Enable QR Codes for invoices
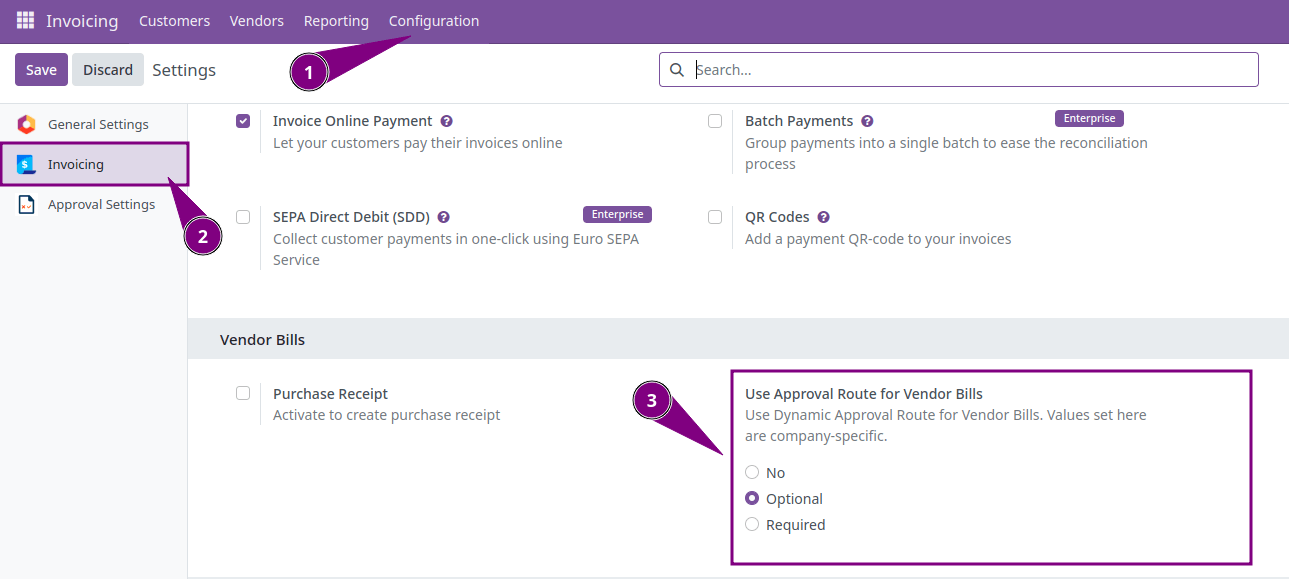The height and width of the screenshot is (579, 1289). tap(715, 216)
